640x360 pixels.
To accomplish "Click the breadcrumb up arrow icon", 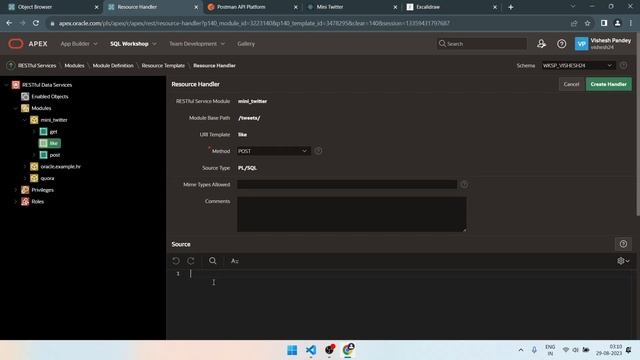I will pos(11,65).
